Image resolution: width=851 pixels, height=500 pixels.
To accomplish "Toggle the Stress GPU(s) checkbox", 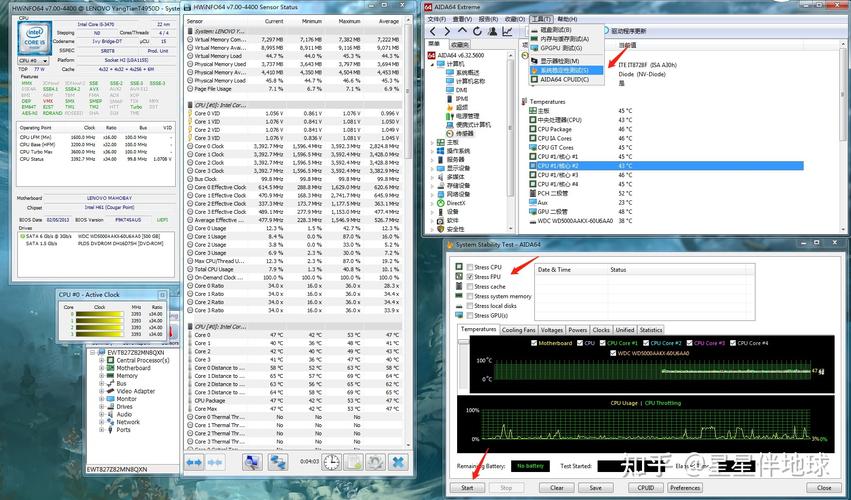I will [x=470, y=316].
